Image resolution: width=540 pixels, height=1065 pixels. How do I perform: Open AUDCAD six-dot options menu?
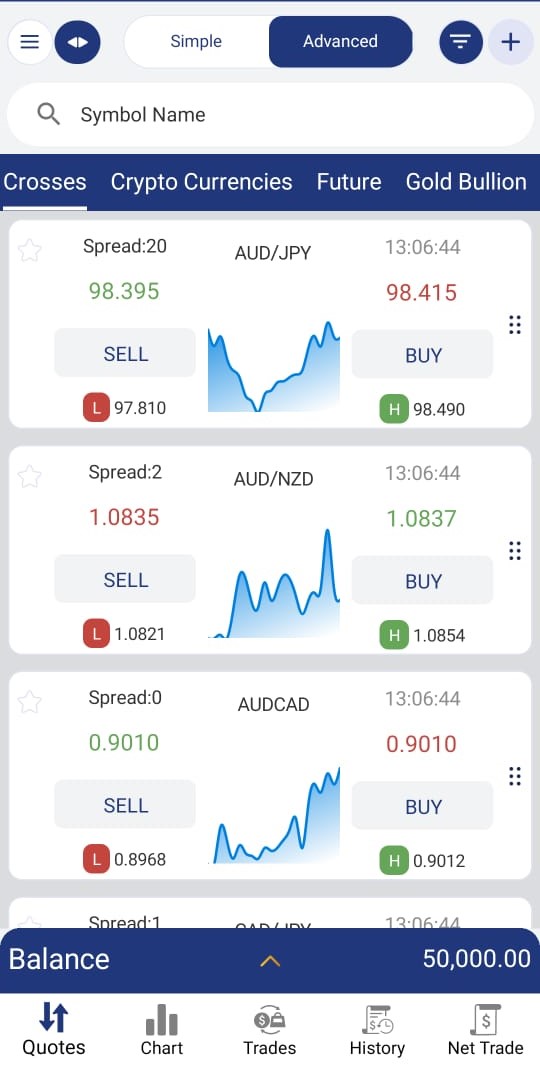point(515,776)
